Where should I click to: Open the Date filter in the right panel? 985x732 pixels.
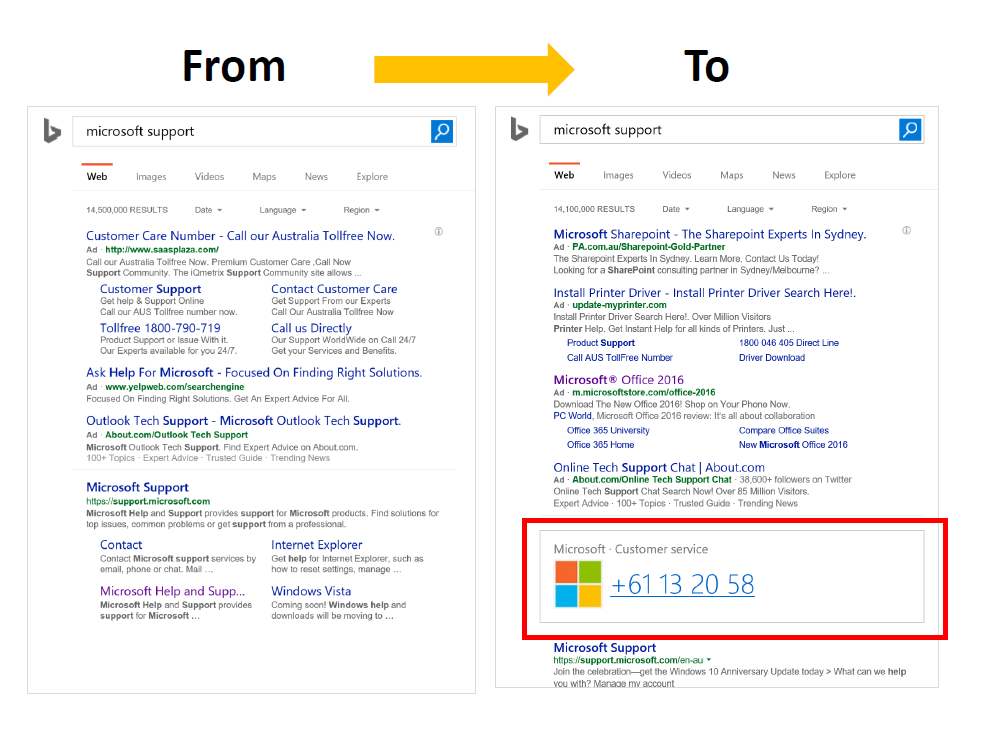point(675,209)
